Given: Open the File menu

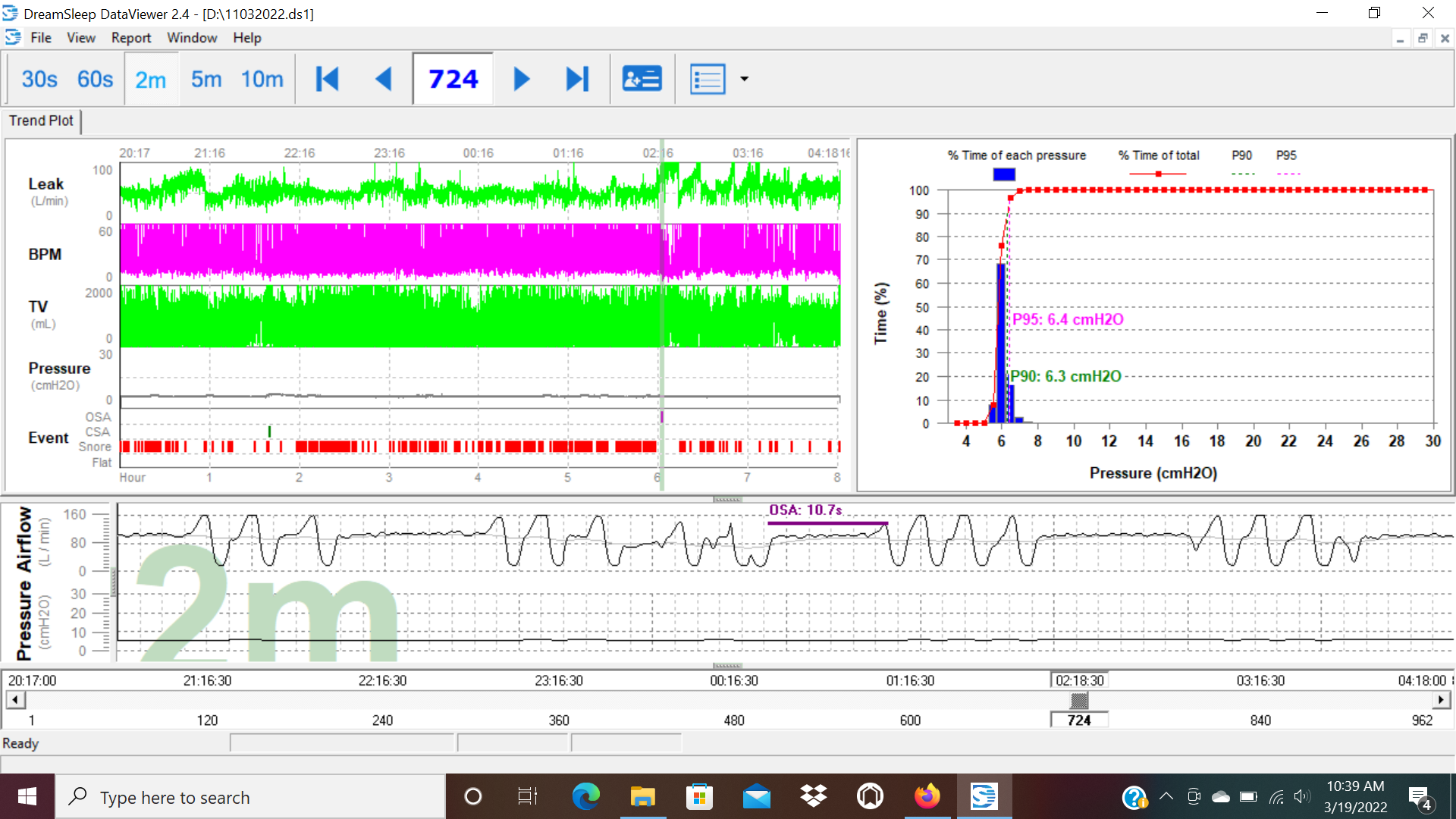Looking at the screenshot, I should tap(41, 38).
